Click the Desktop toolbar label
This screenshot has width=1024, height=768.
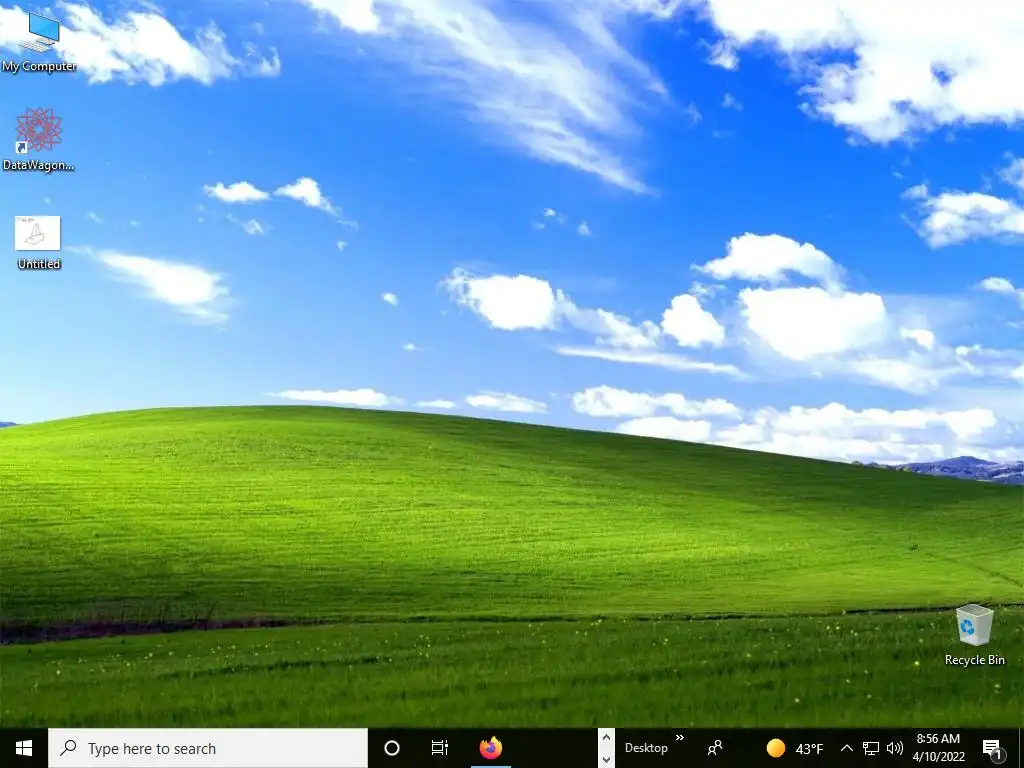click(x=646, y=748)
